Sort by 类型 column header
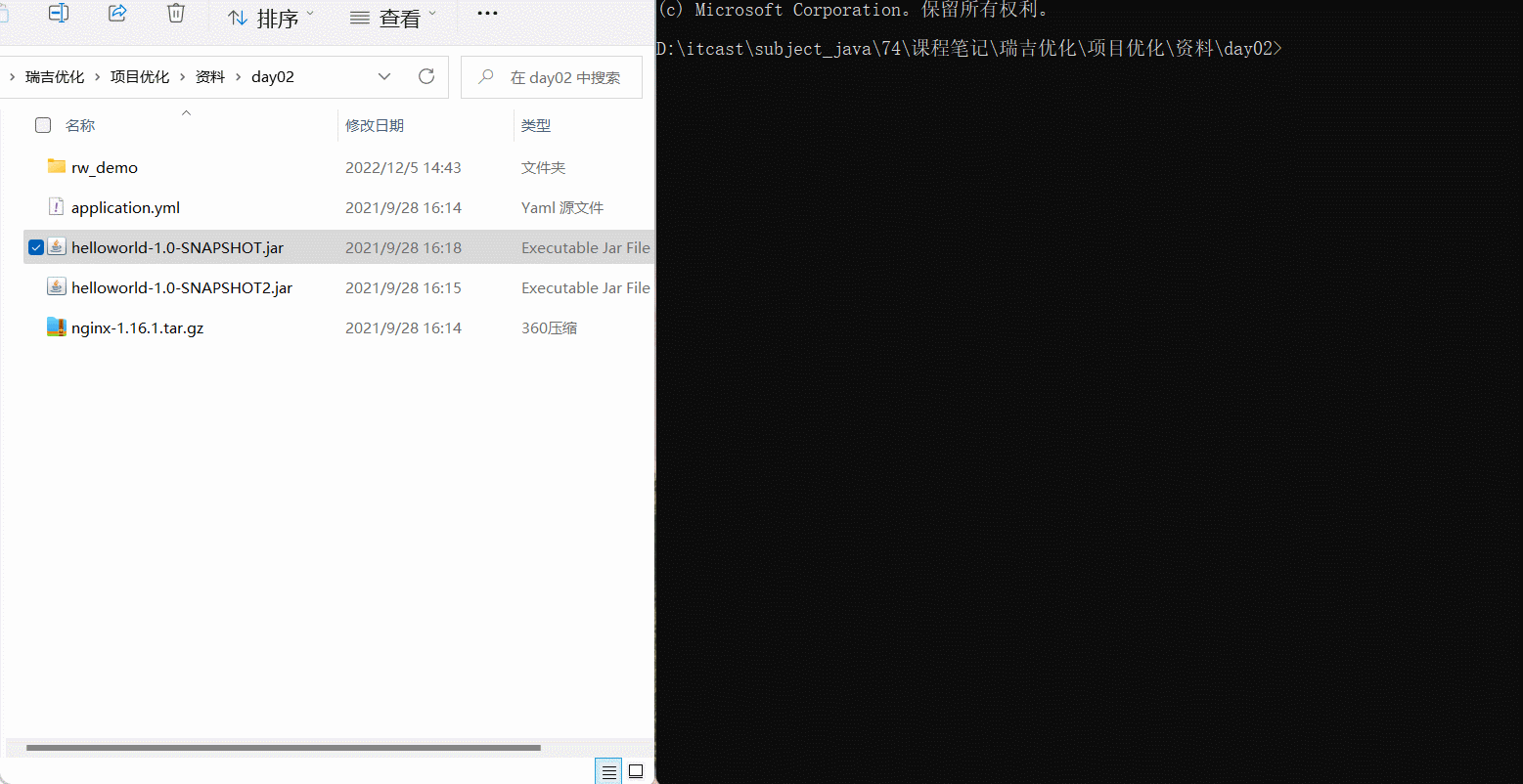 536,125
